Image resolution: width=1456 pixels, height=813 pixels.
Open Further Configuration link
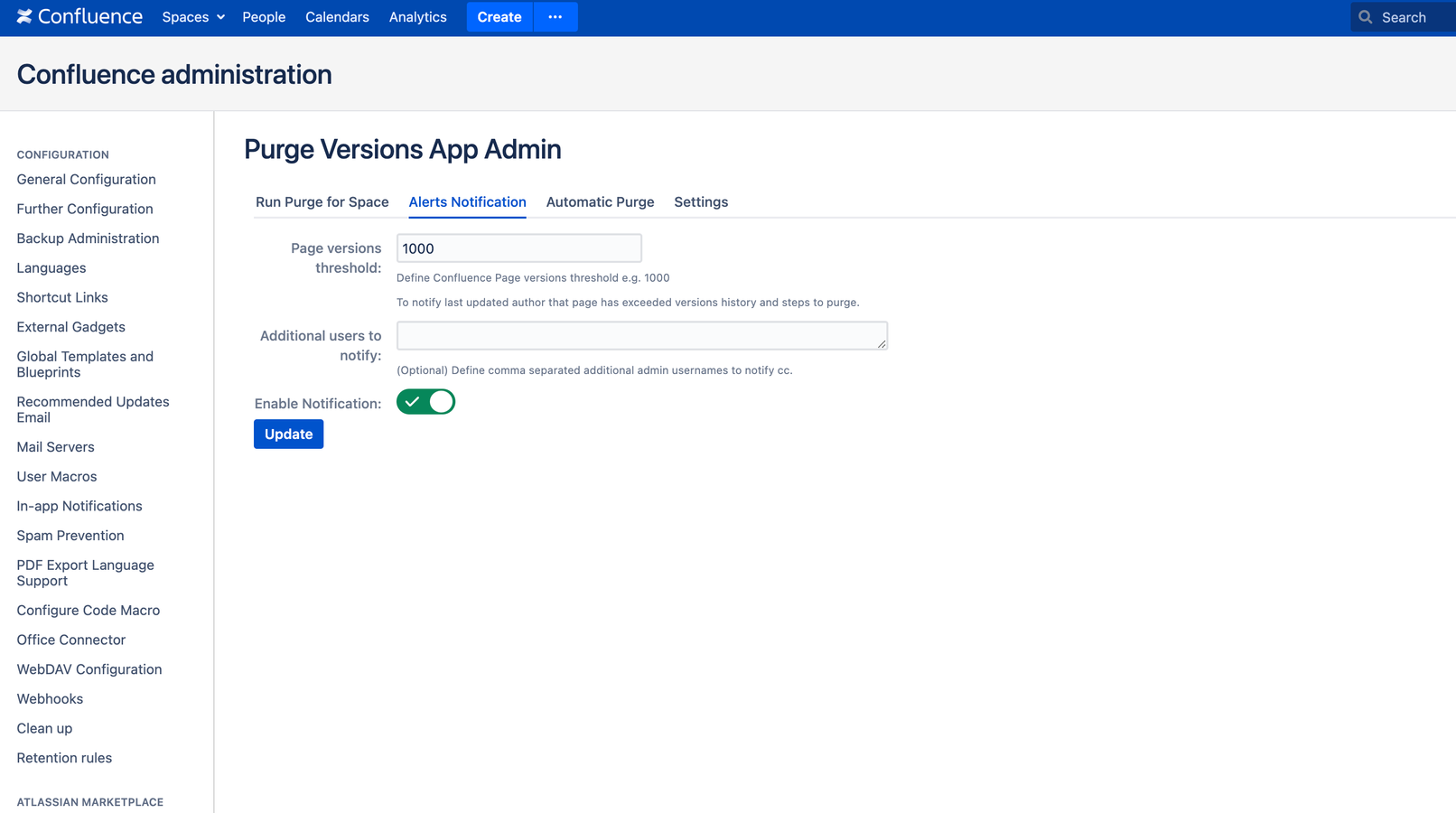[85, 209]
